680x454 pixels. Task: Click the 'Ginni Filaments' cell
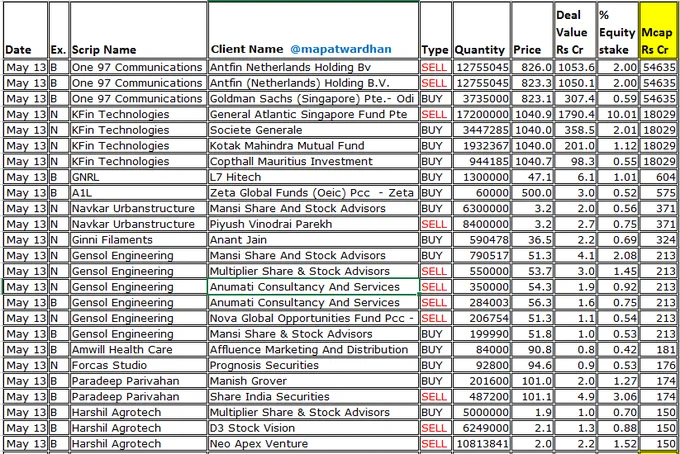[x=138, y=240]
